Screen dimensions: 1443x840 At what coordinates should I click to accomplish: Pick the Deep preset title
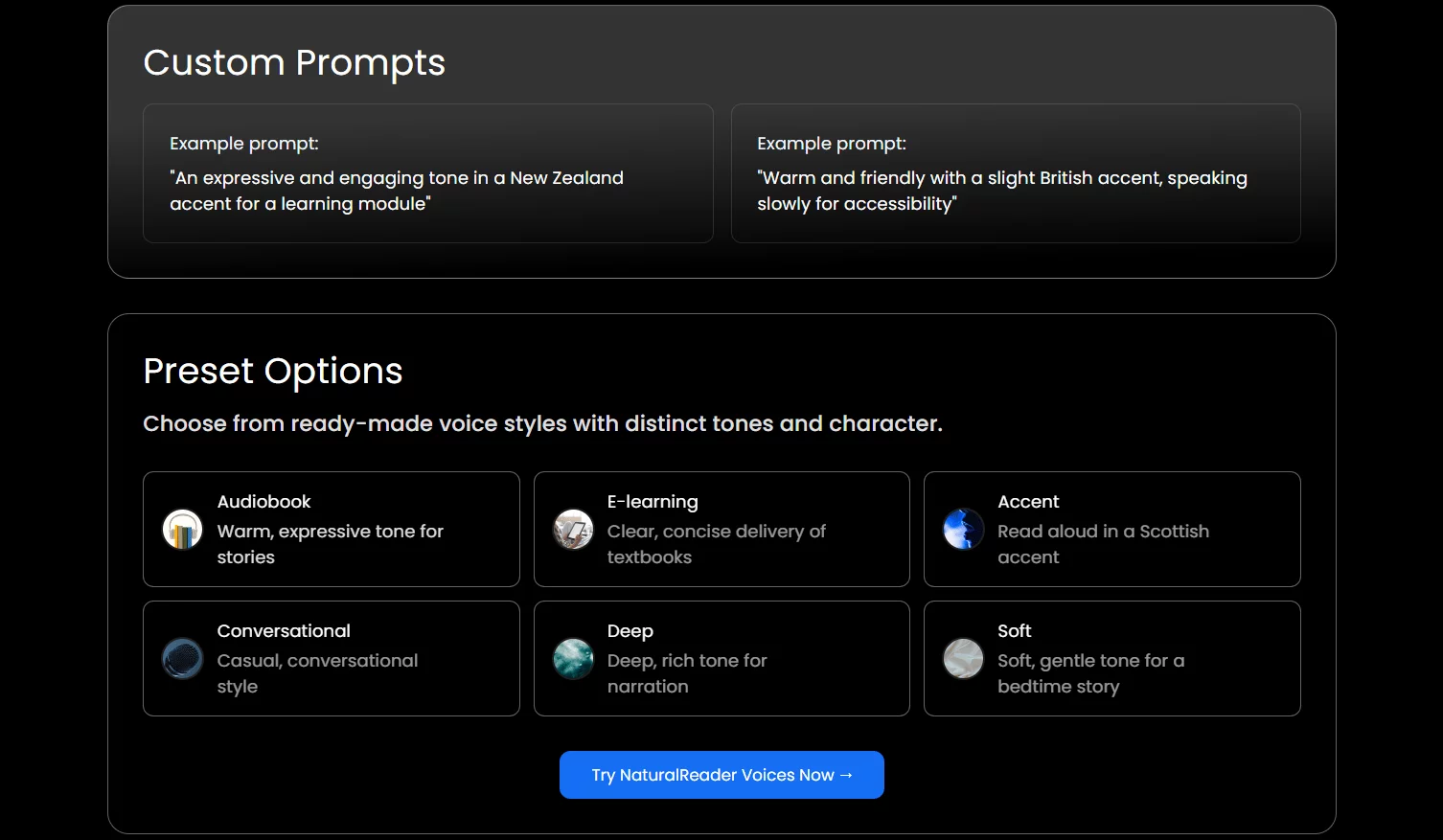pos(630,631)
